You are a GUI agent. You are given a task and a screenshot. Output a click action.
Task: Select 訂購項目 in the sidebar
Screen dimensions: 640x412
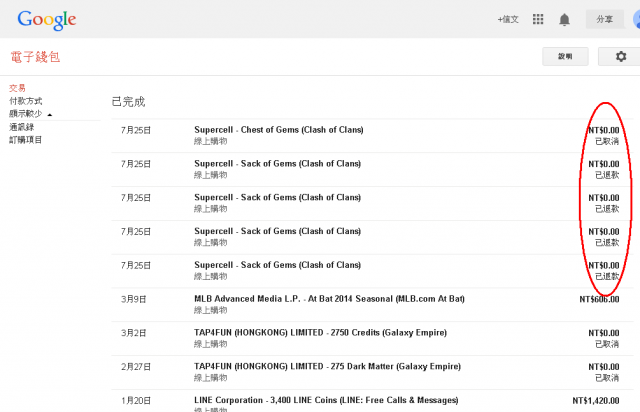[25, 140]
